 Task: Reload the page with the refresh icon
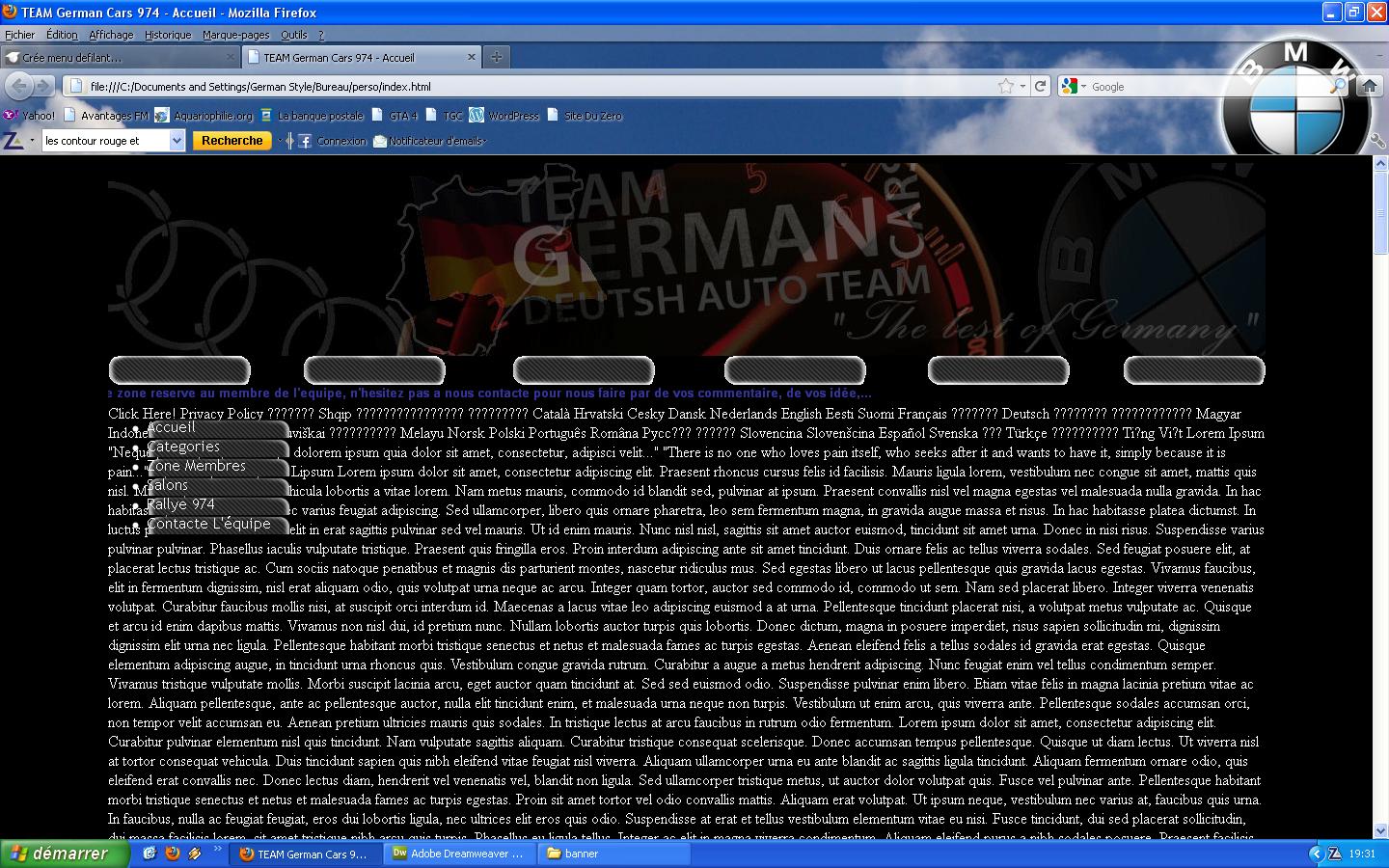1041,86
